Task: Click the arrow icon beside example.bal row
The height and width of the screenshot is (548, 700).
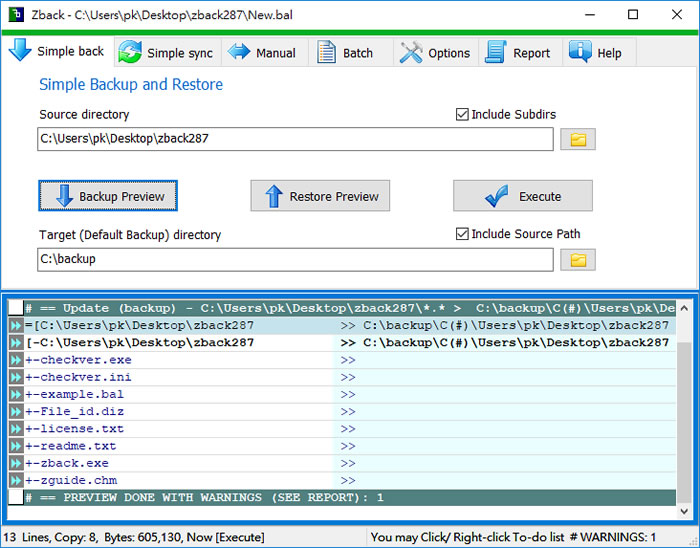Action: click(16, 394)
